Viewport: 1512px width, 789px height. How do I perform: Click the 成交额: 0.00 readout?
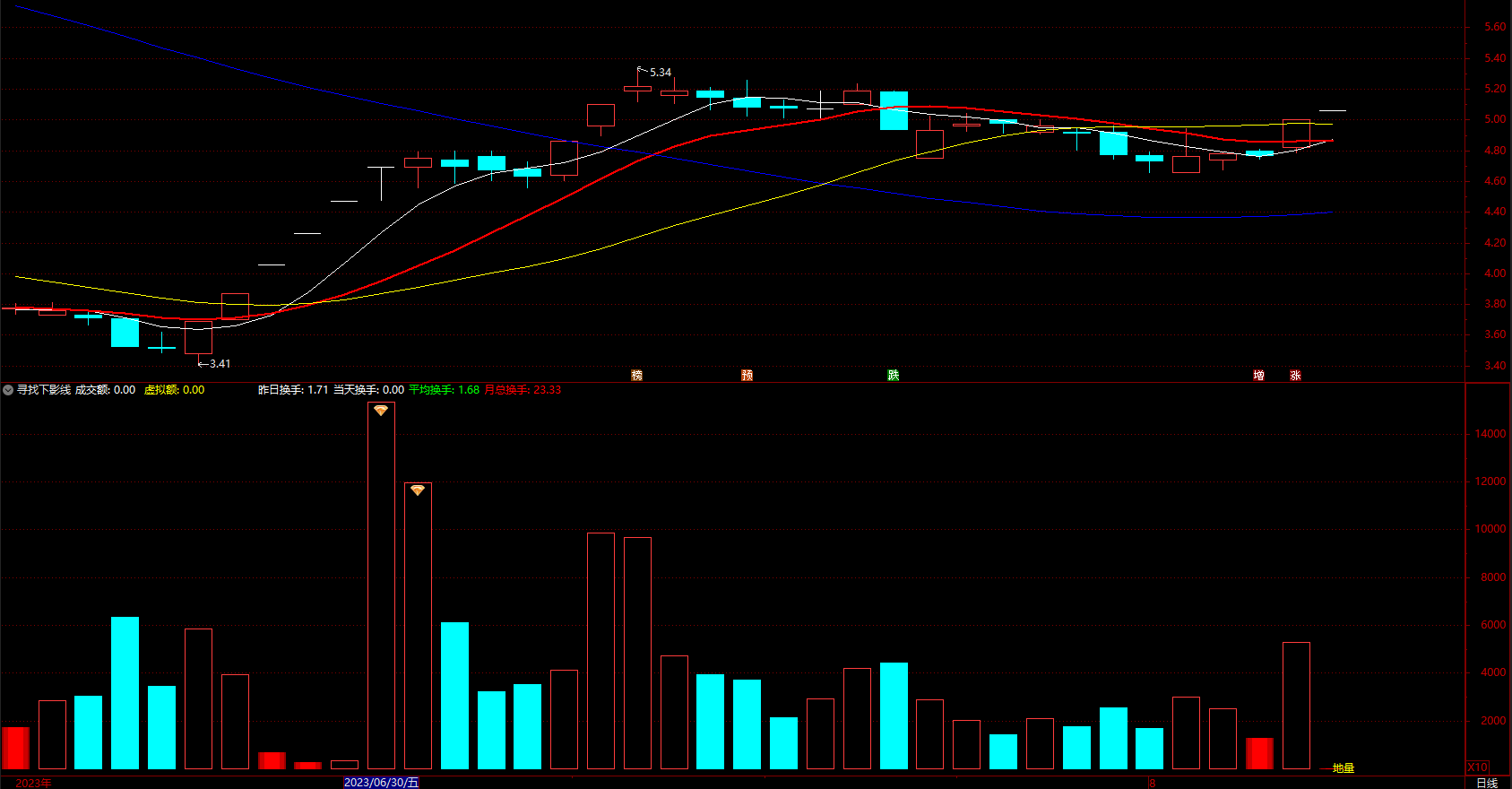(105, 390)
